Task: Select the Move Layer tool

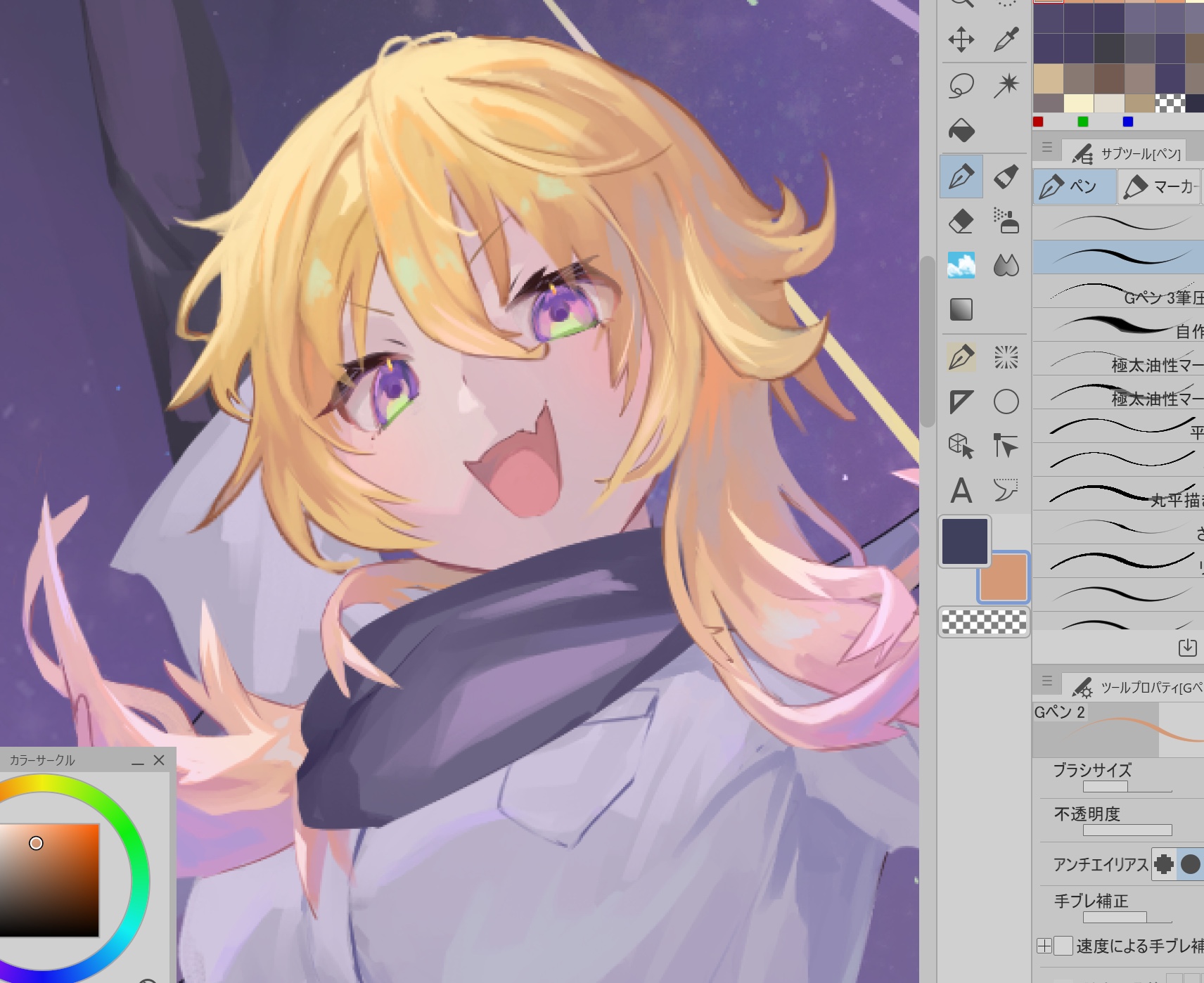Action: (x=961, y=40)
